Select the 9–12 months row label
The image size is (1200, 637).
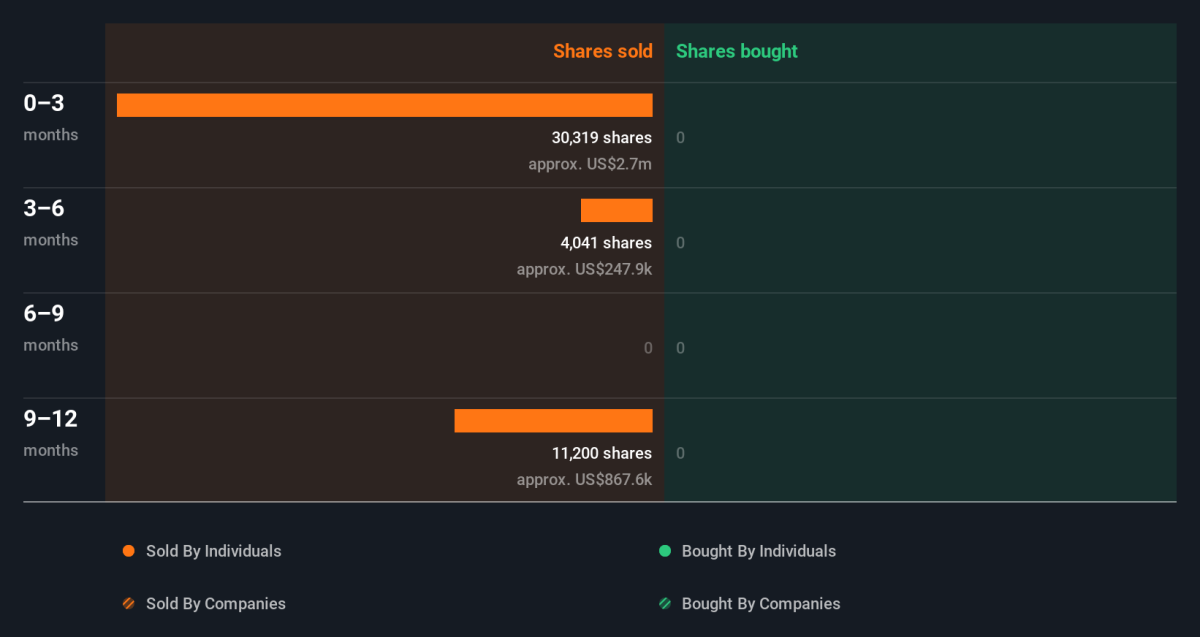(50, 432)
